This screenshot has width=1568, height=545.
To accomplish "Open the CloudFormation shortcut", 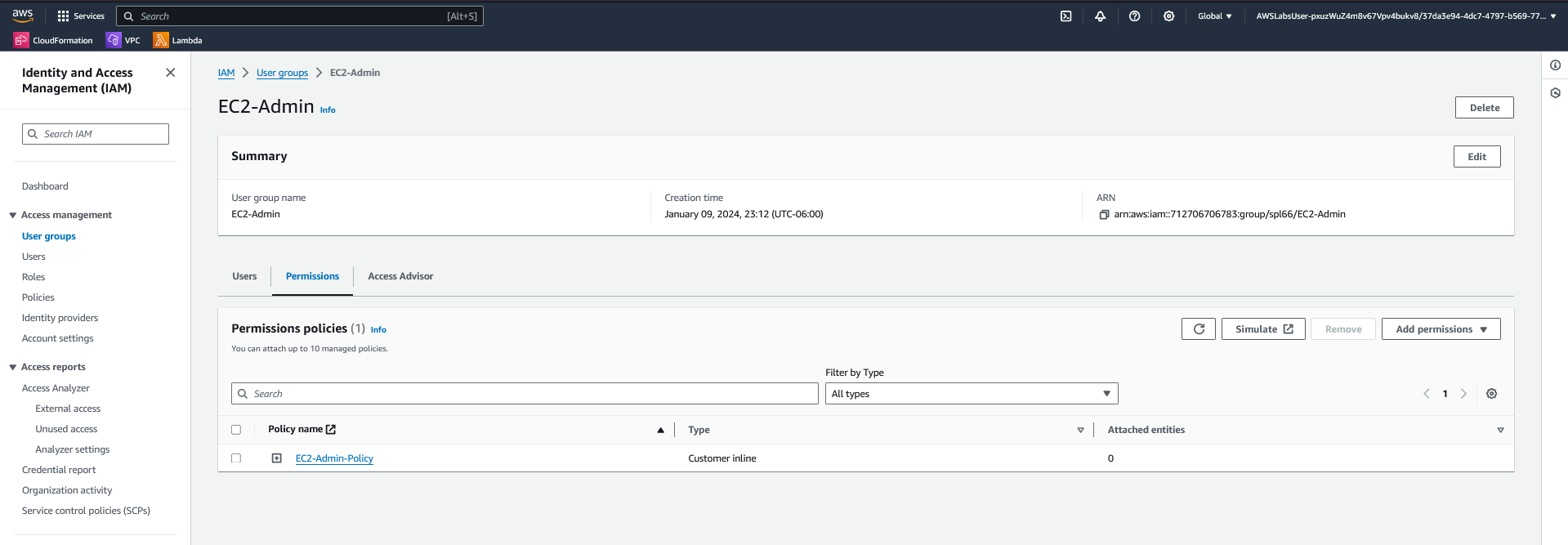I will point(54,40).
